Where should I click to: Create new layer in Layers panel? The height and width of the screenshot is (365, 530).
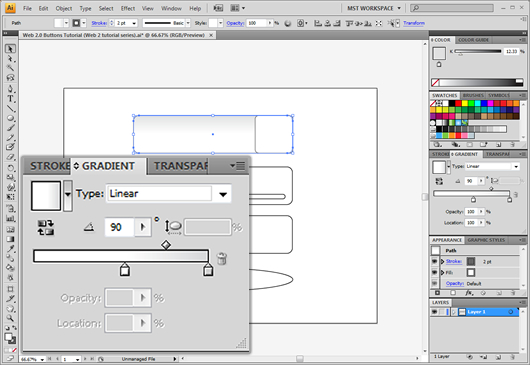tap(499, 357)
